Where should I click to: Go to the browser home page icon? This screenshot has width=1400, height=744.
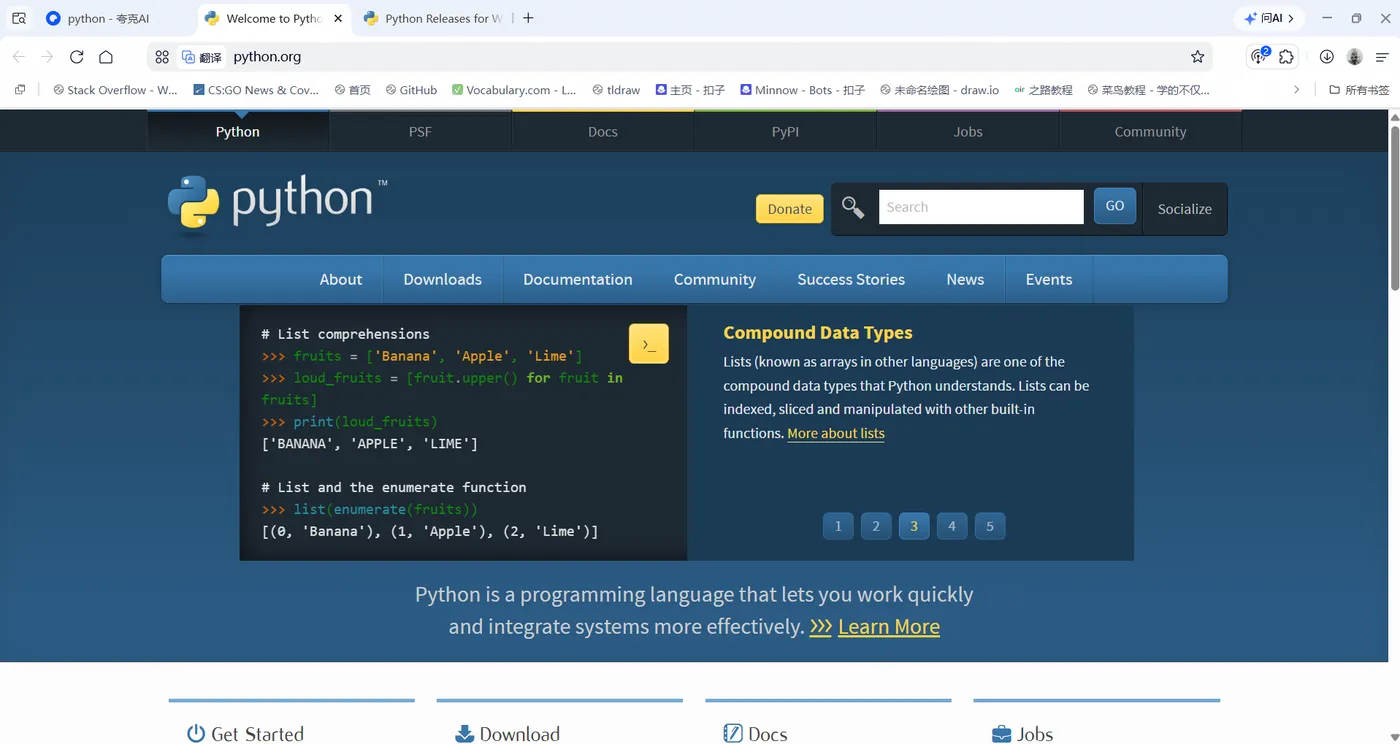106,57
